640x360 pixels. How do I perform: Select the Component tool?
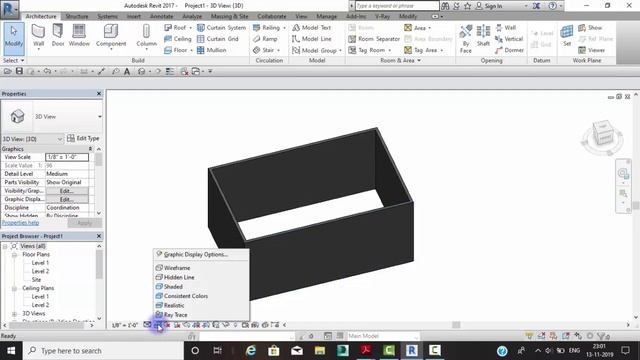(x=111, y=36)
